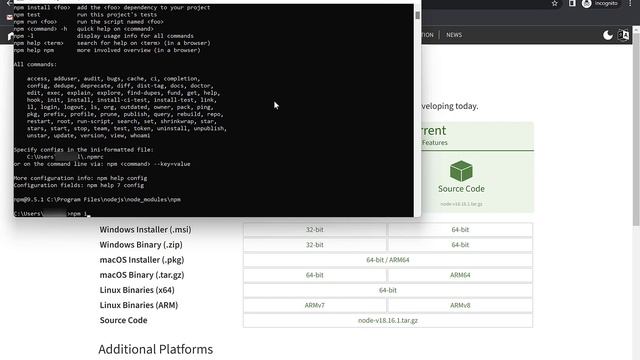Open the browser three-dot menu
This screenshot has height=360, width=640.
click(630, 3)
